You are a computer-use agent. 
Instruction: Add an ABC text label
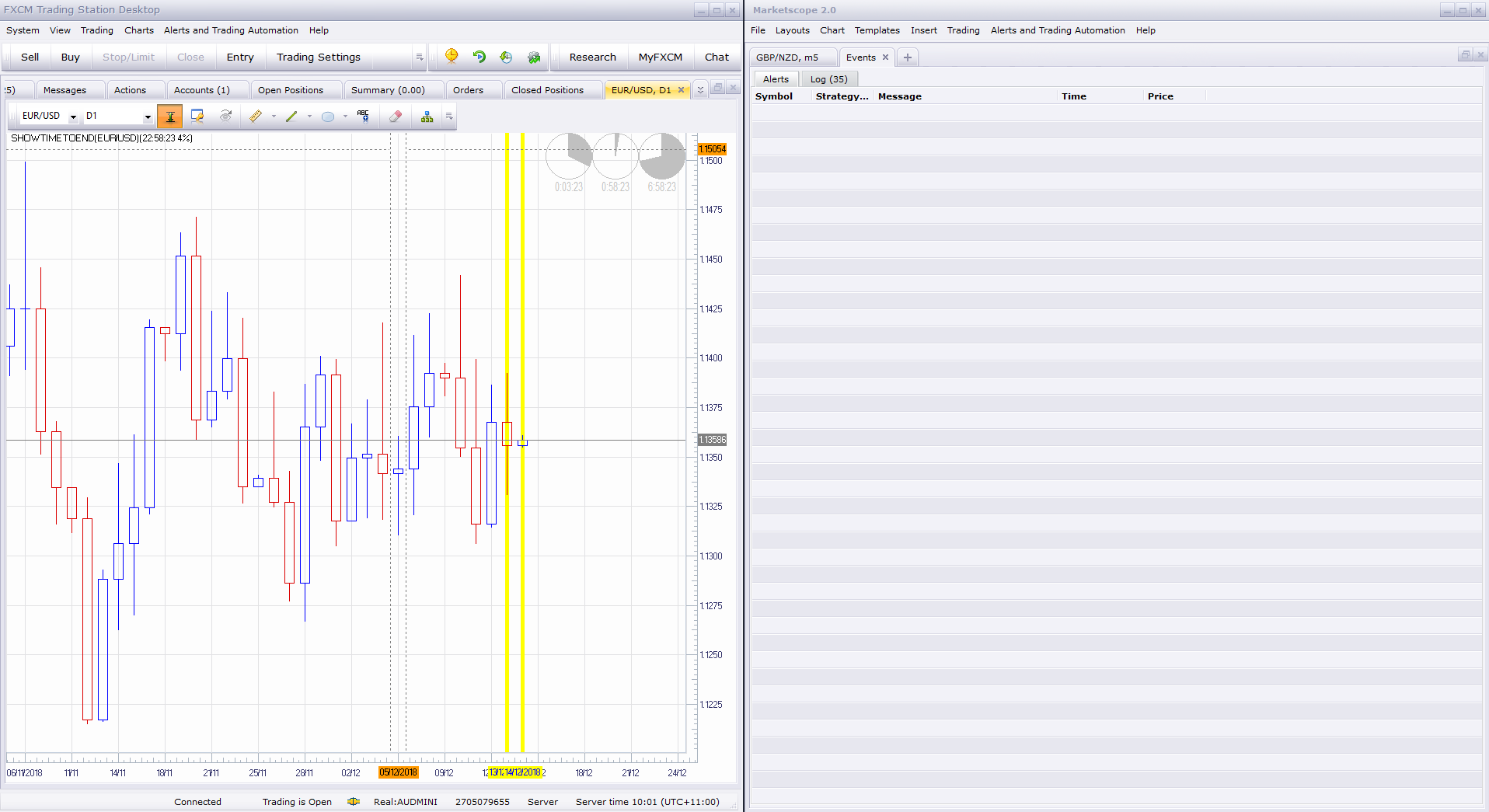click(x=363, y=116)
